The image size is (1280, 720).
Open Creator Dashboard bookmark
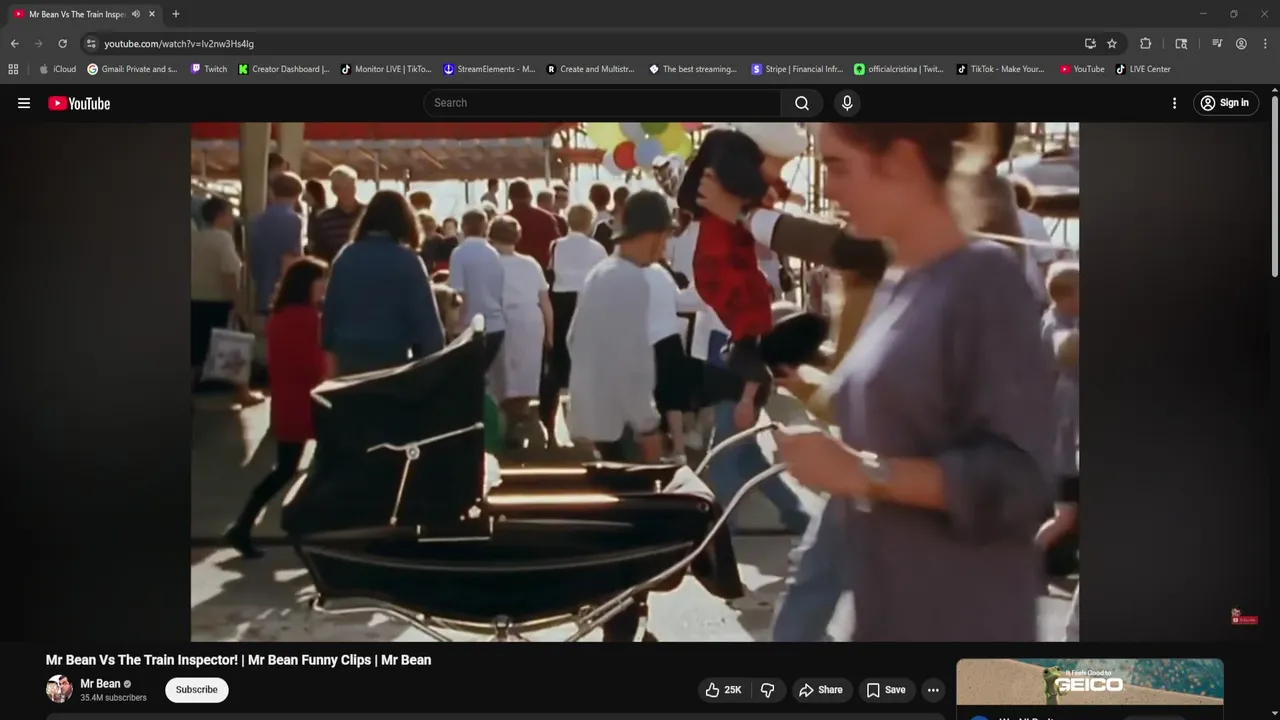click(284, 69)
